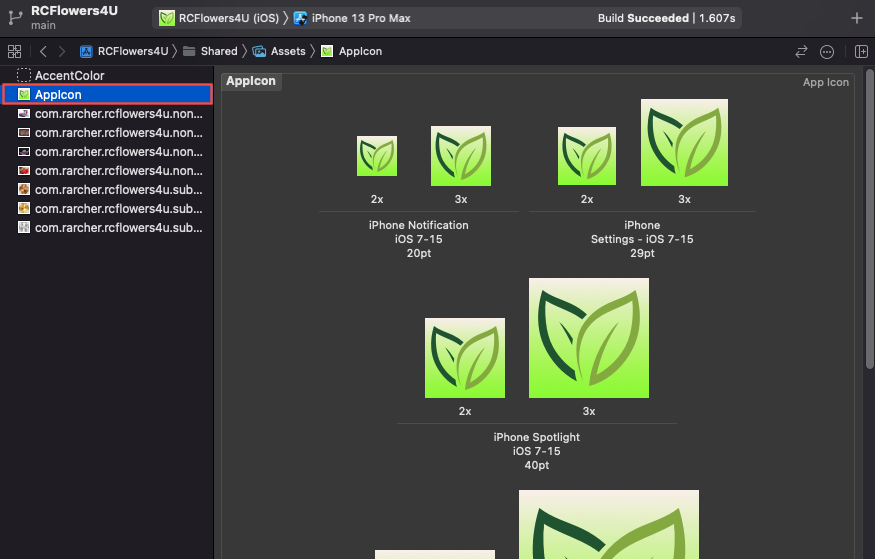Select iPhone Notification 20pt 2x icon

[x=377, y=156]
